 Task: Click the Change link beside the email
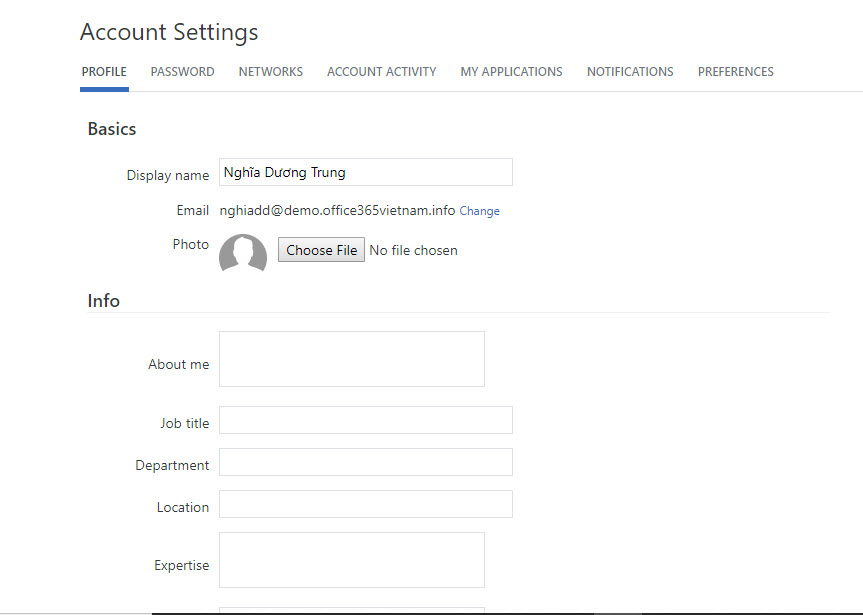(479, 211)
